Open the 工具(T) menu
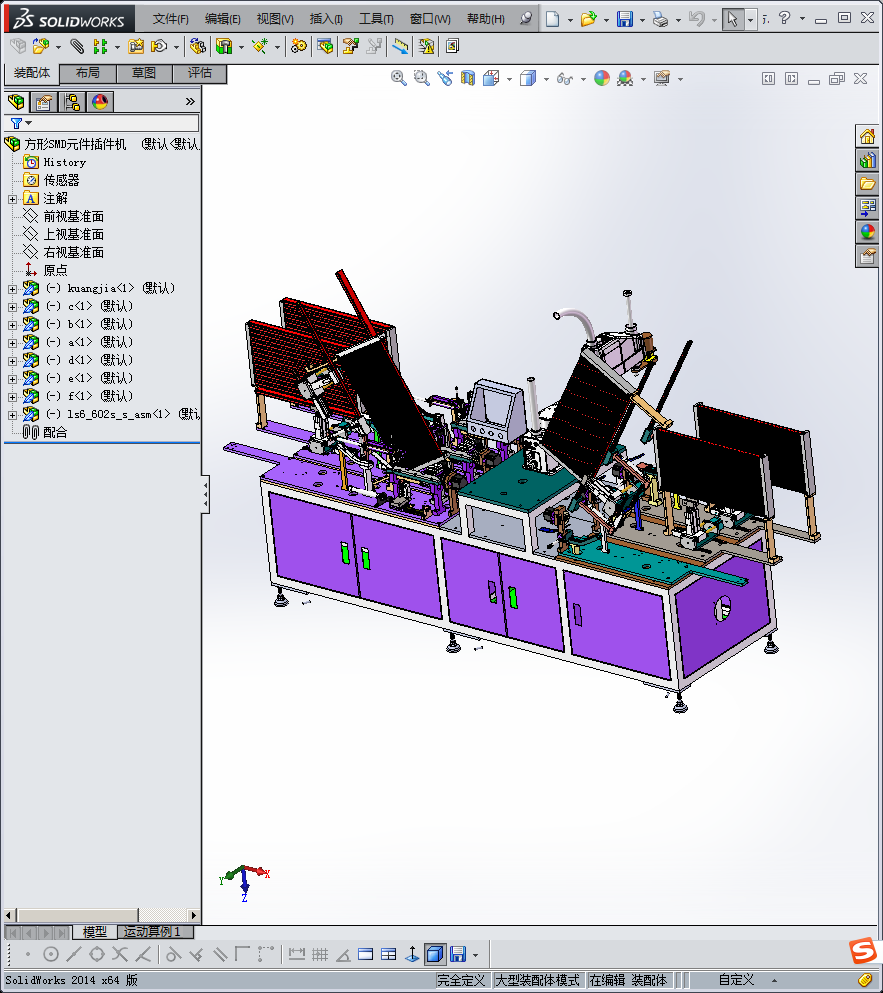The width and height of the screenshot is (883, 993). [x=376, y=19]
